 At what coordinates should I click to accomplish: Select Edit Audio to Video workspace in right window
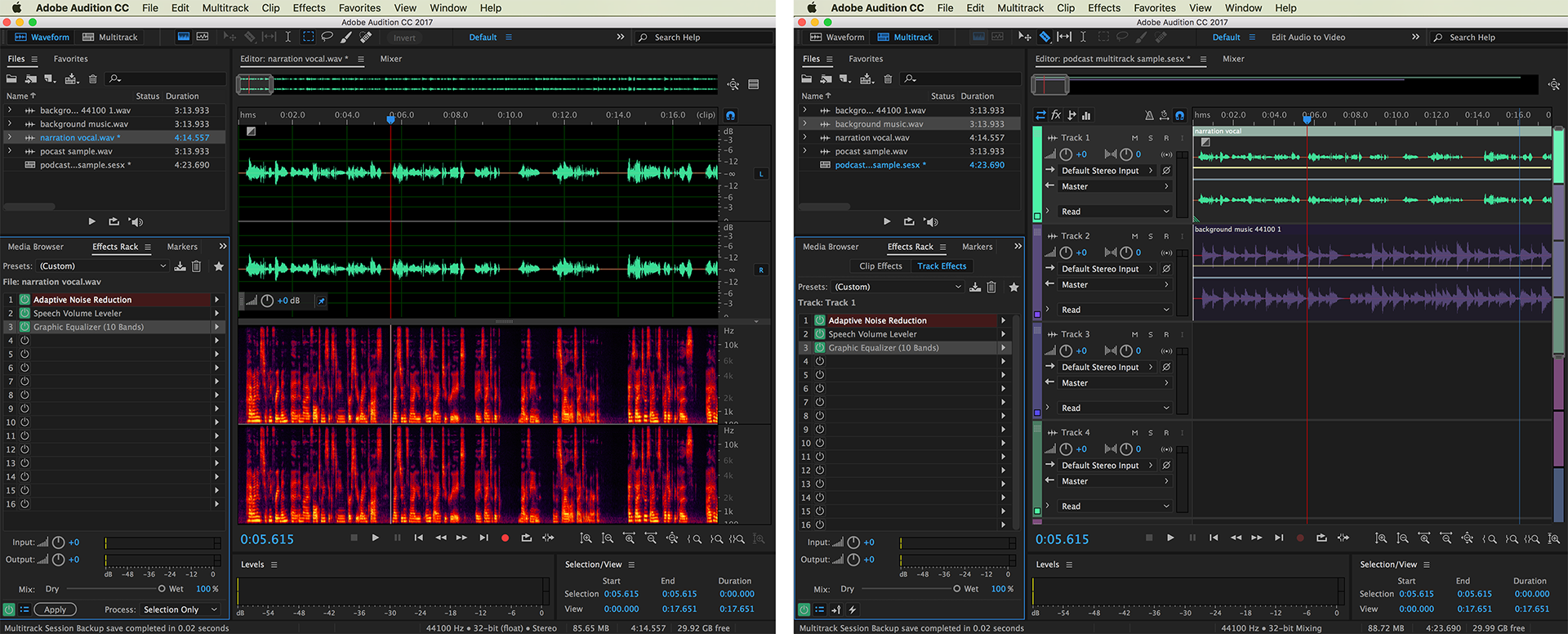pyautogui.click(x=1307, y=37)
